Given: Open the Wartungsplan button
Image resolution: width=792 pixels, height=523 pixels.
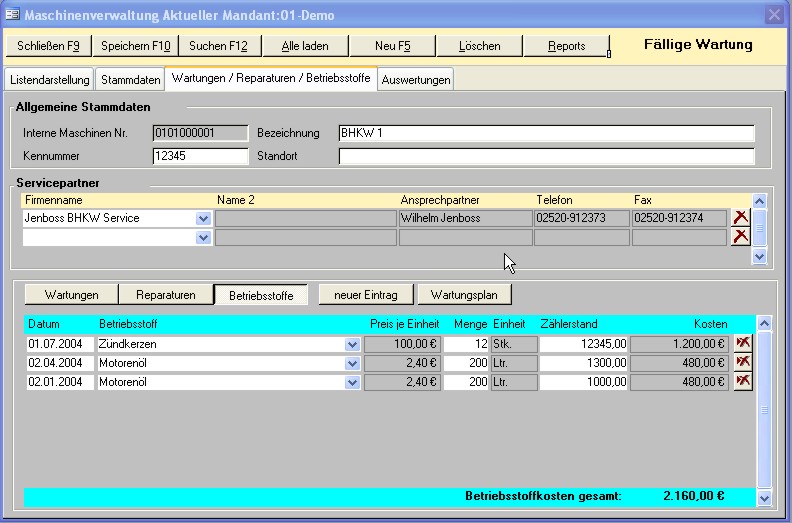Looking at the screenshot, I should click(464, 295).
